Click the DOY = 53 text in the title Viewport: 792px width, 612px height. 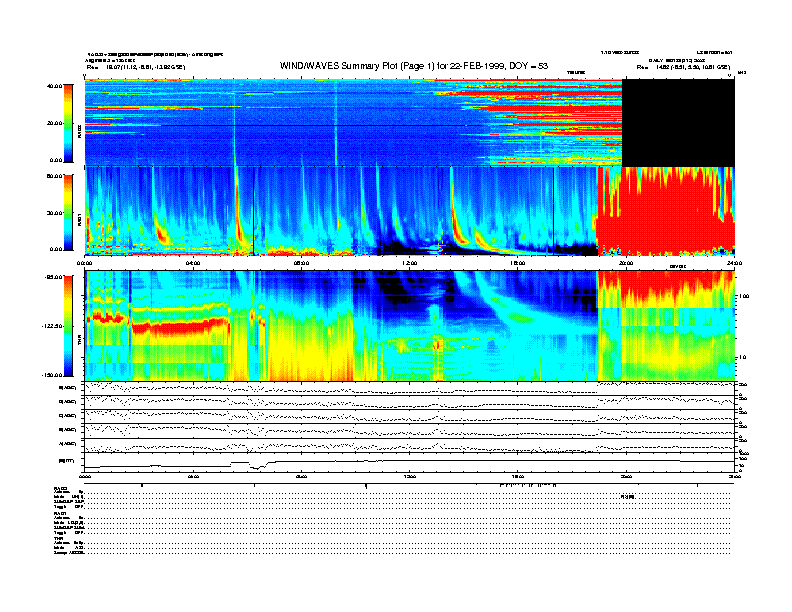click(528, 66)
